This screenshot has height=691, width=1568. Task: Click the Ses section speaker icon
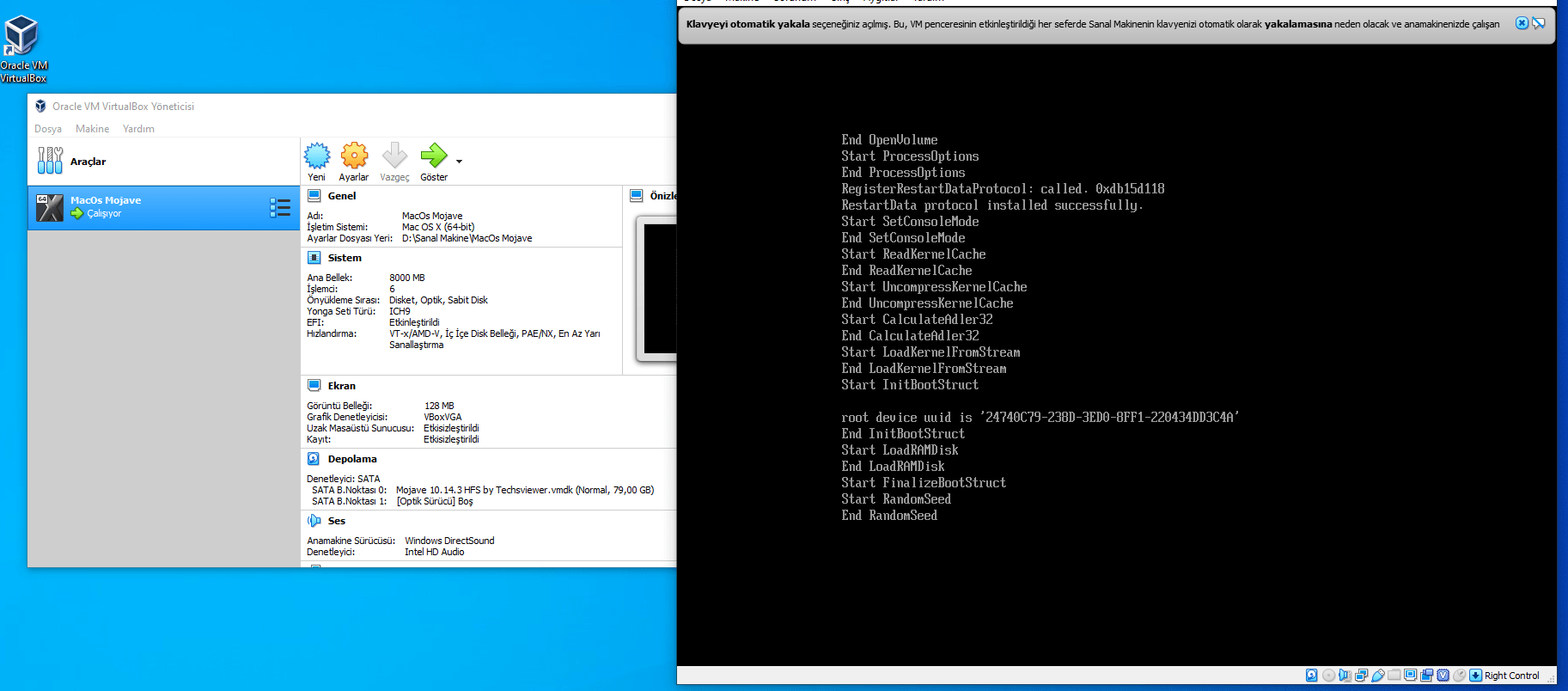coord(314,521)
